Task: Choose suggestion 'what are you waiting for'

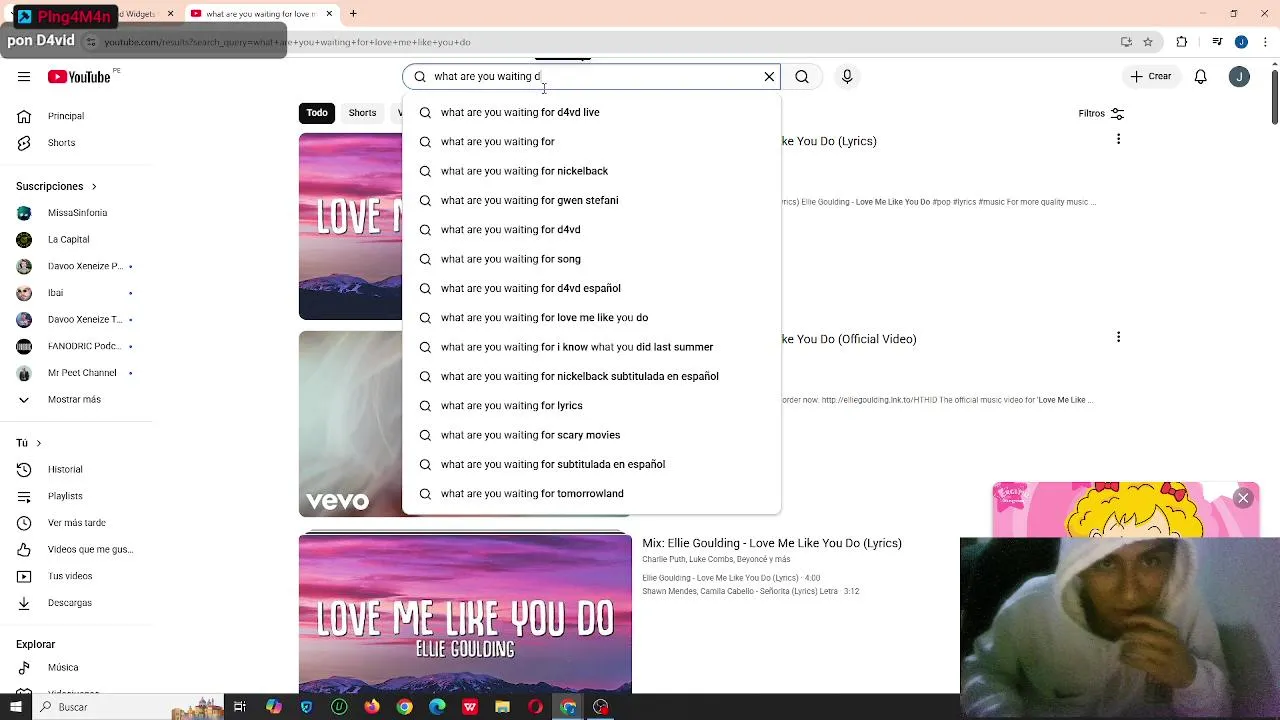Action: point(591,142)
